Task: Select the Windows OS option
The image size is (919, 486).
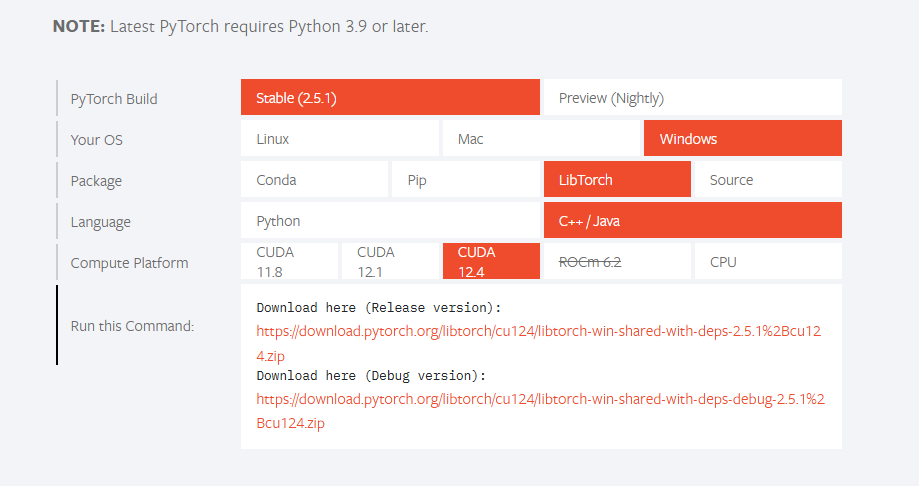Action: (743, 138)
